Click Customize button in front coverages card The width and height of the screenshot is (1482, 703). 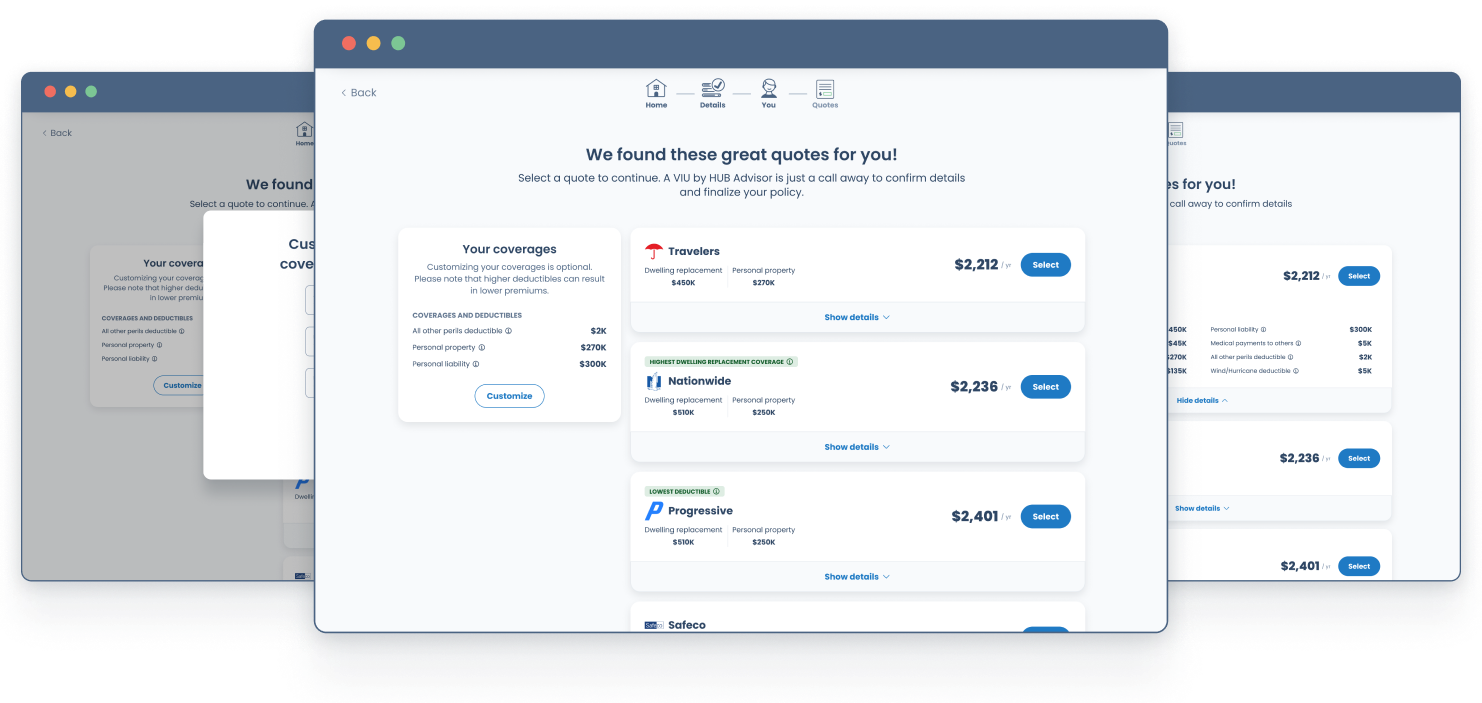(x=509, y=396)
